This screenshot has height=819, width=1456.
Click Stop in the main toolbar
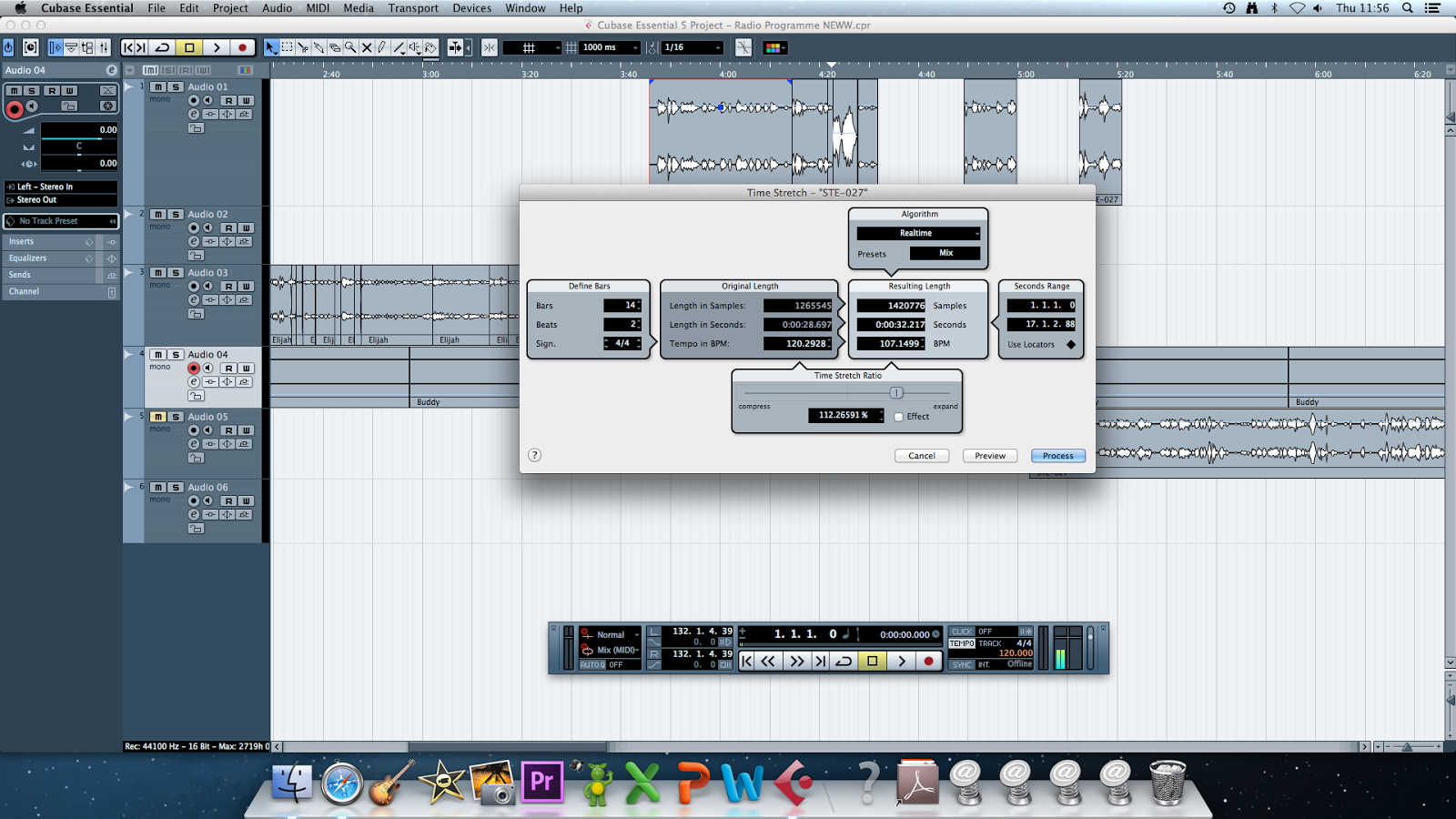(189, 47)
